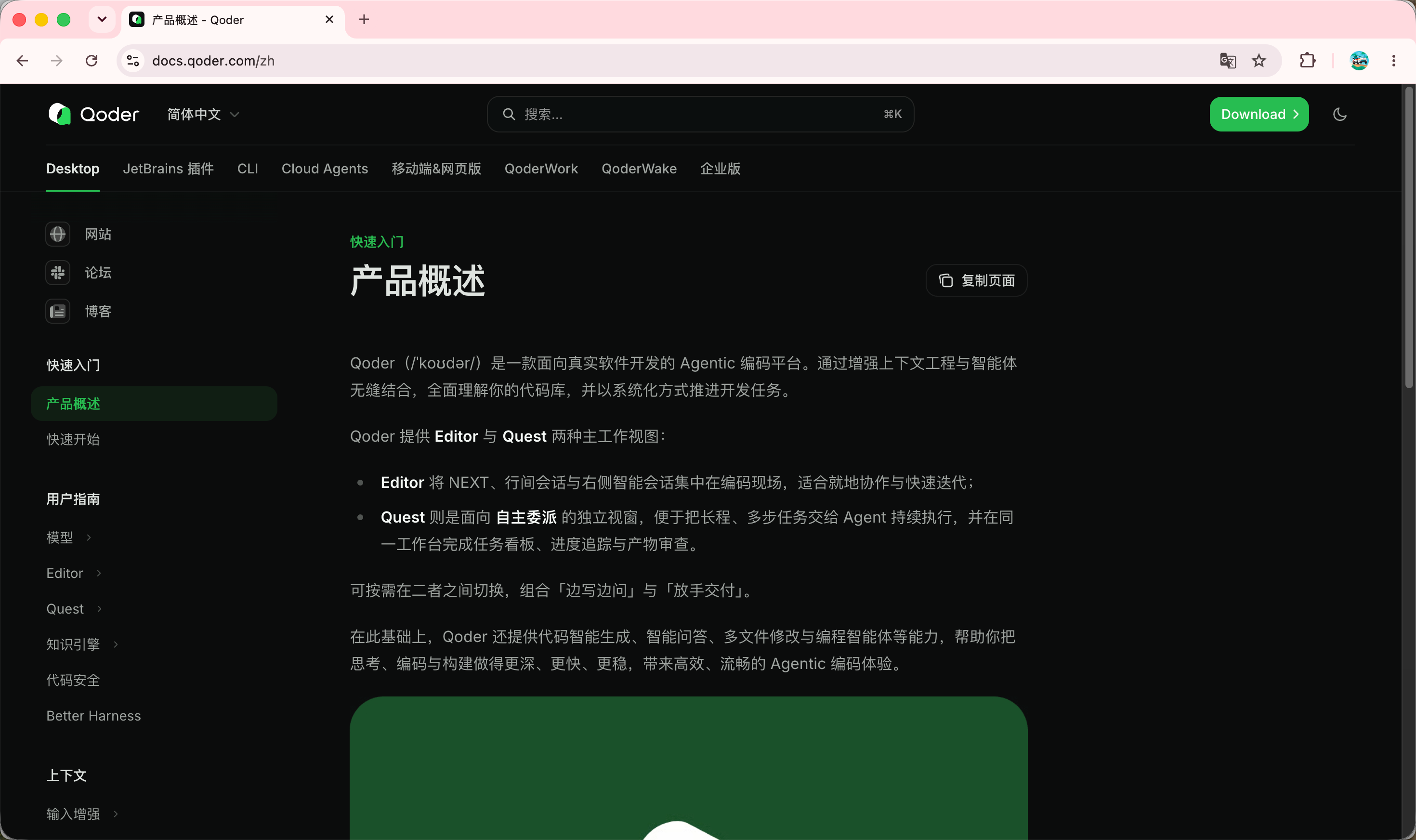Click the globe icon next to 网站

pos(58,235)
